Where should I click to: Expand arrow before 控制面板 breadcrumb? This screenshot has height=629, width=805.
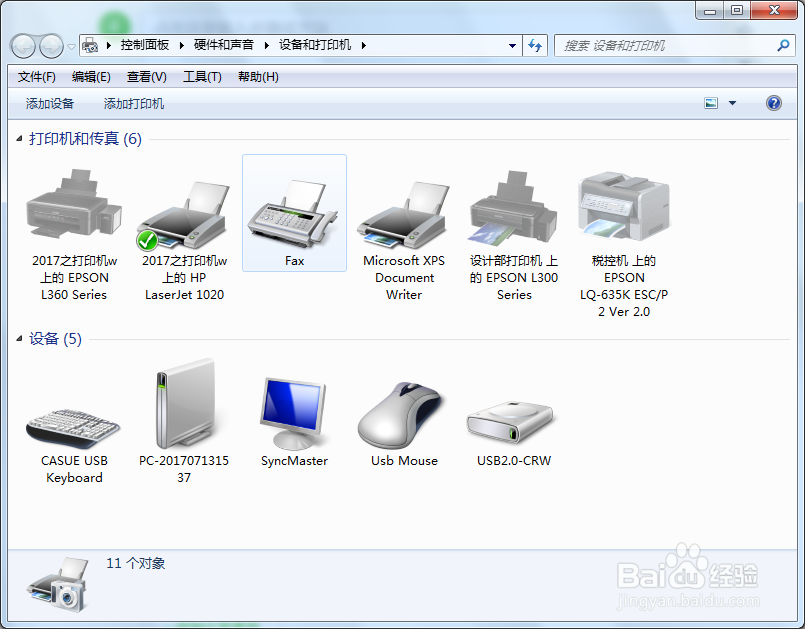click(x=108, y=46)
